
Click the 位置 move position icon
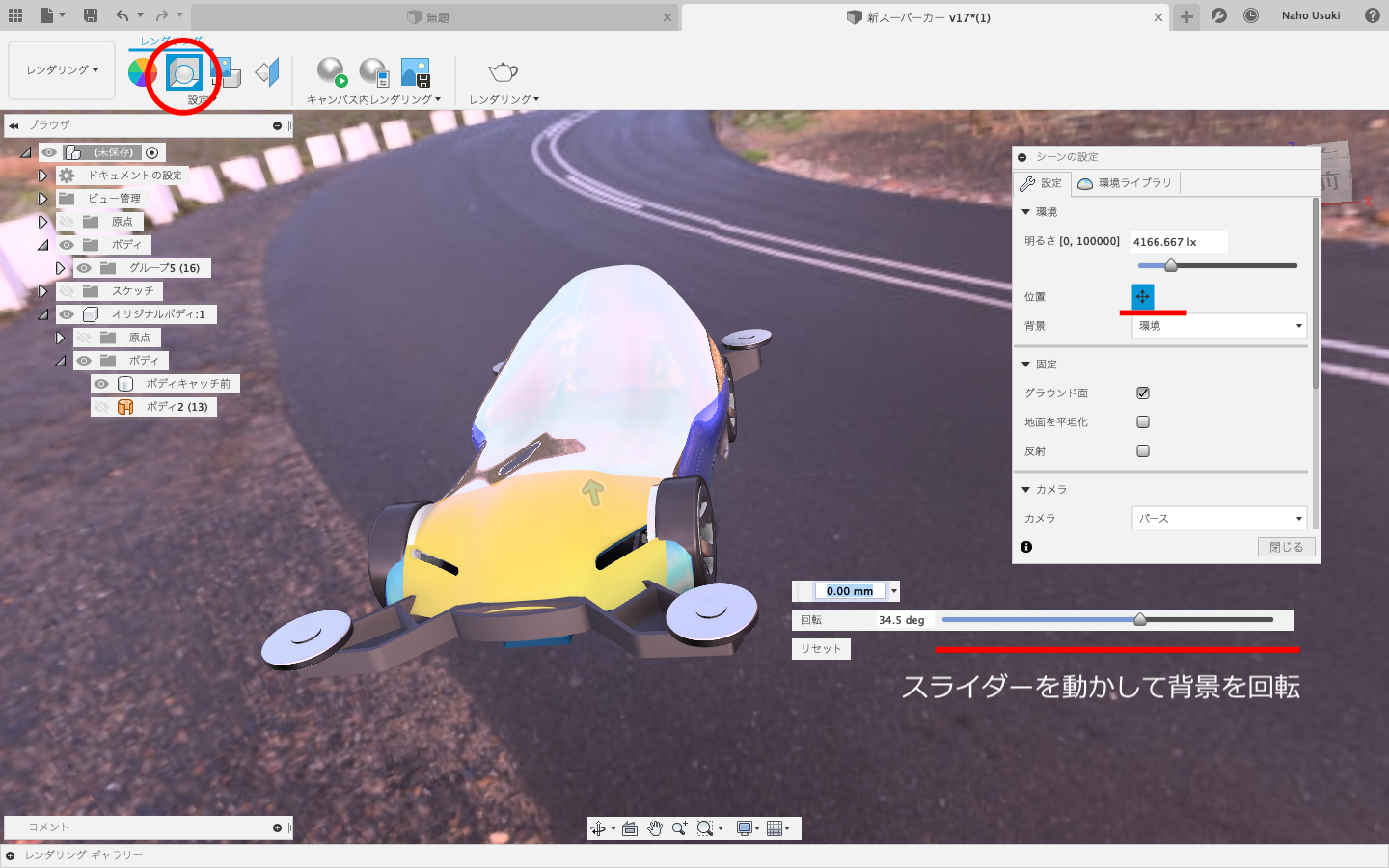pos(1141,297)
